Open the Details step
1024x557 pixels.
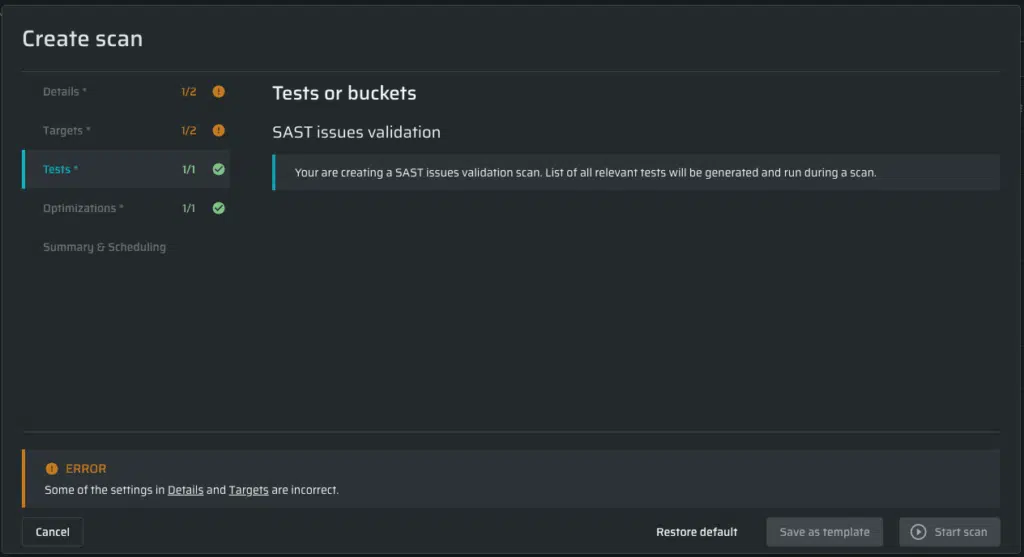(126, 92)
